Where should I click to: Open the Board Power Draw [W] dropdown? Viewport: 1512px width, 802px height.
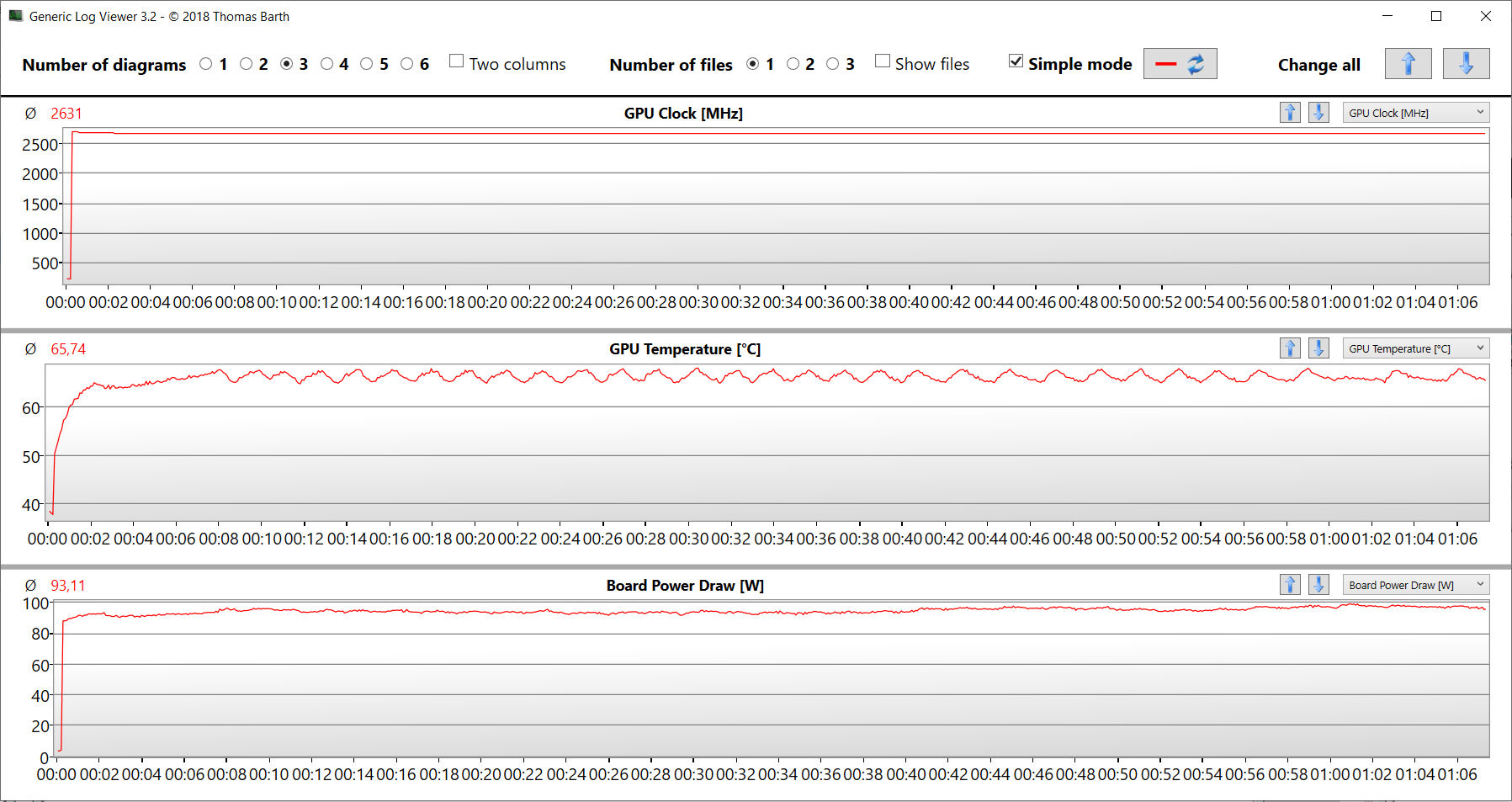click(1416, 585)
